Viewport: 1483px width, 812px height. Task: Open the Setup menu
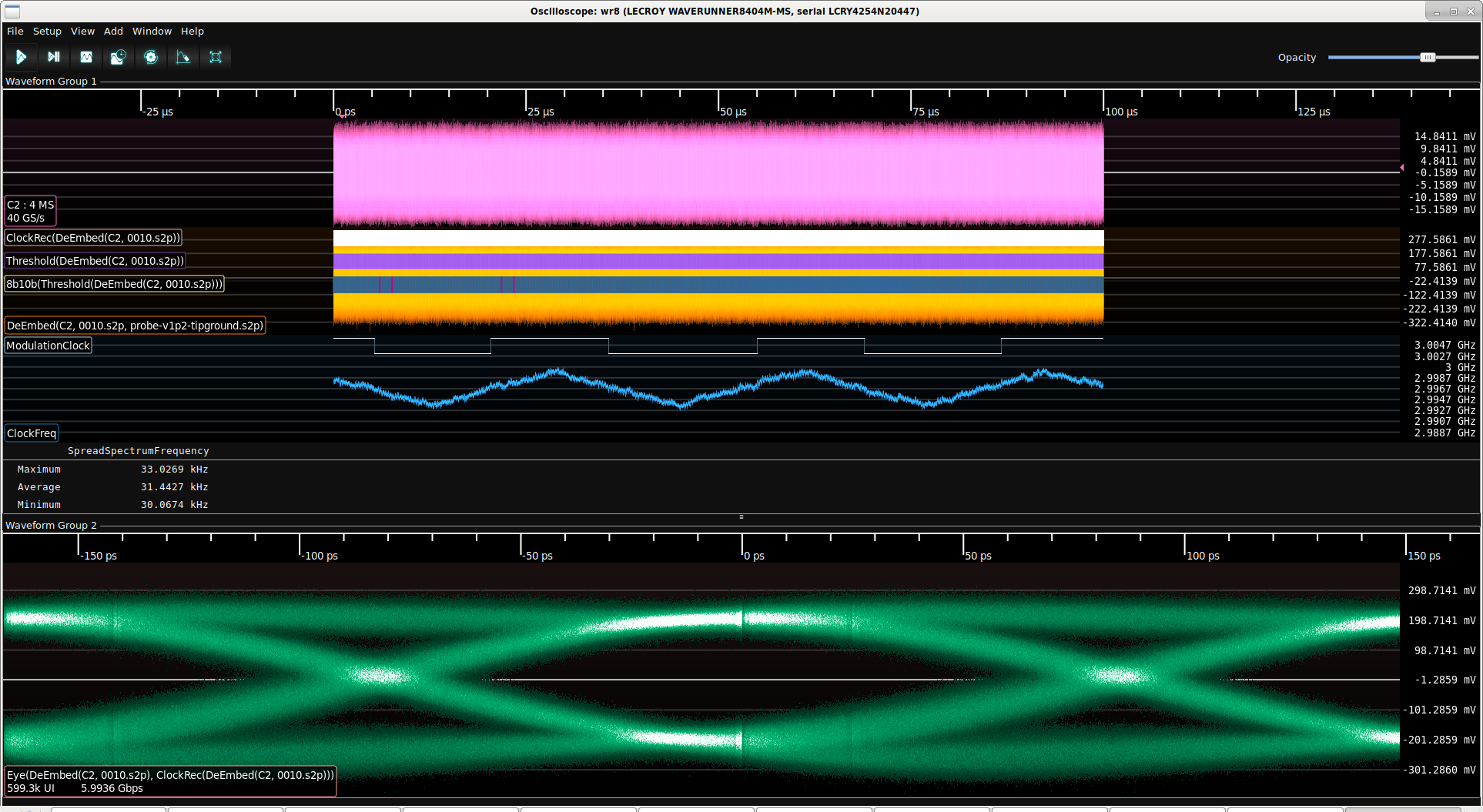(x=47, y=32)
